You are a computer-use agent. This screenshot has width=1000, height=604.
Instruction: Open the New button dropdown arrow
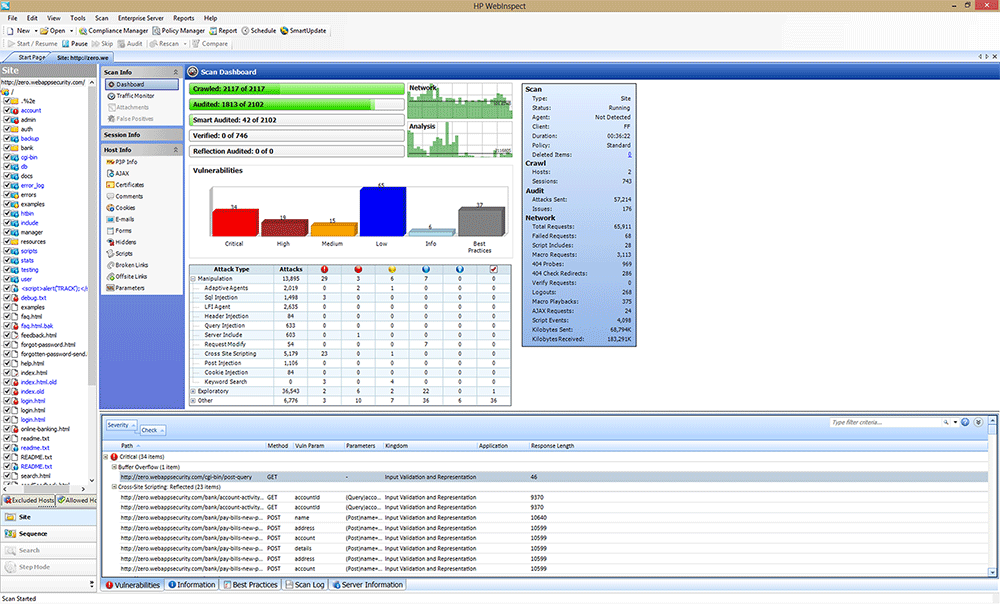[36, 31]
